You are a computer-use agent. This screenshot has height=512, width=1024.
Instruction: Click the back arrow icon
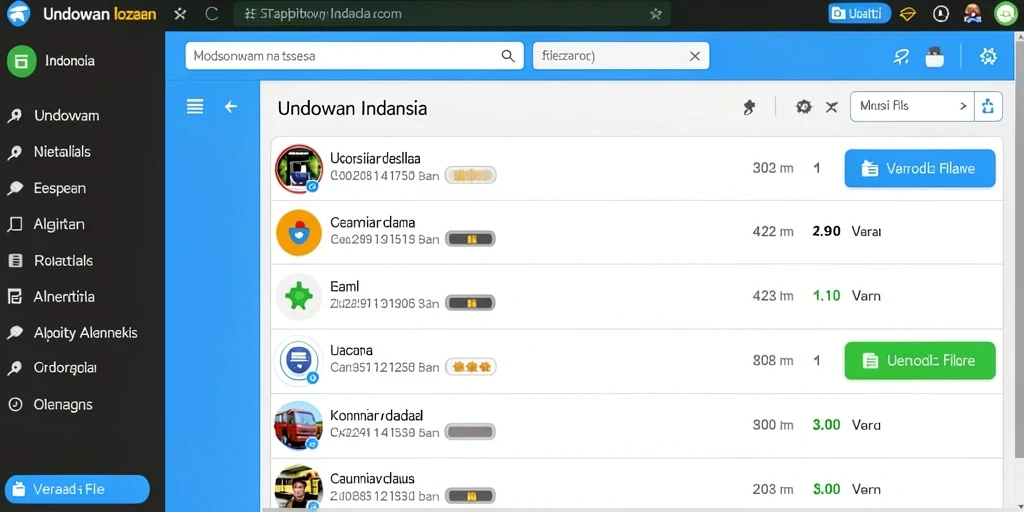(x=231, y=106)
